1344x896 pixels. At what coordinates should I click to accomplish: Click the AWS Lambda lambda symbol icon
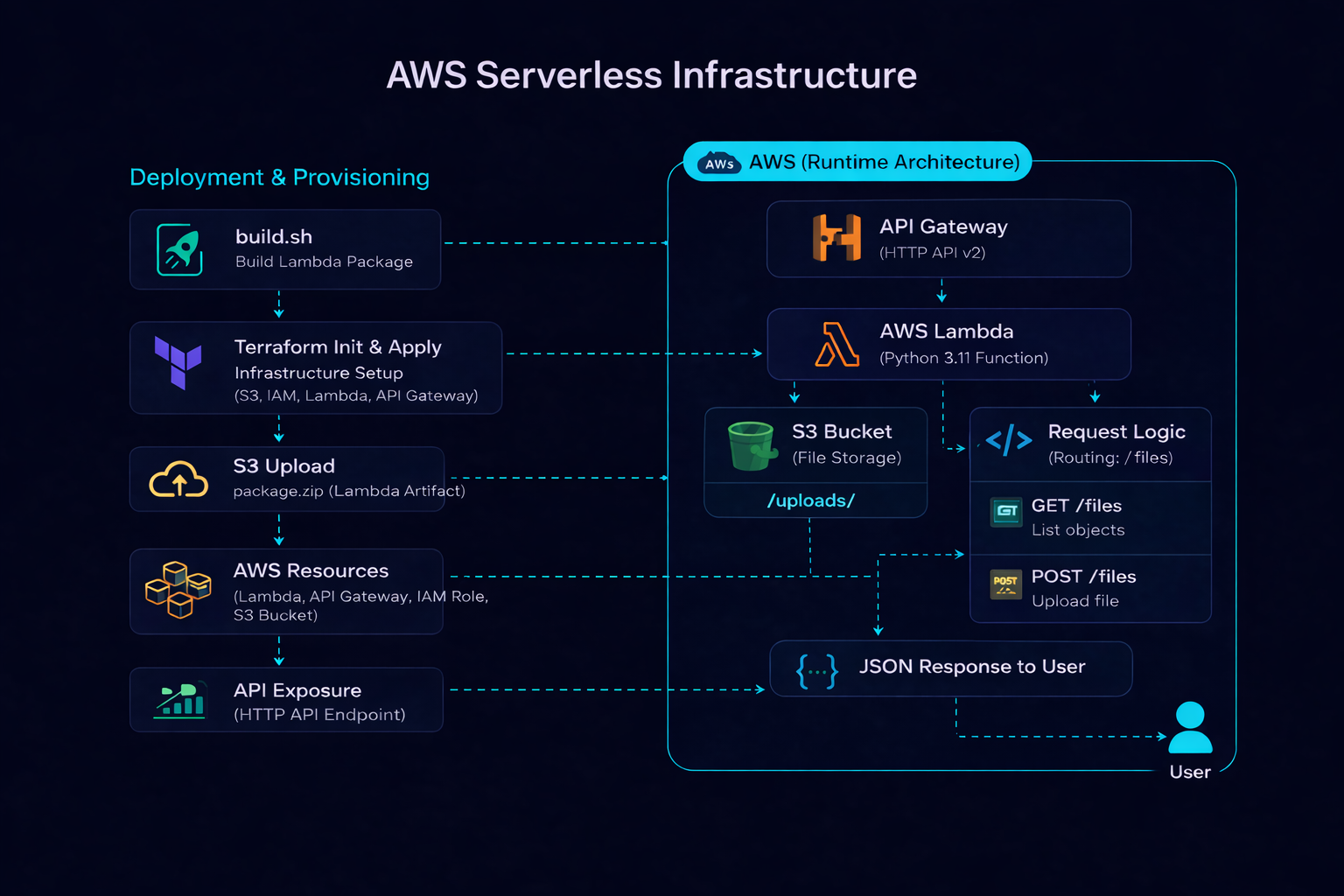click(836, 344)
